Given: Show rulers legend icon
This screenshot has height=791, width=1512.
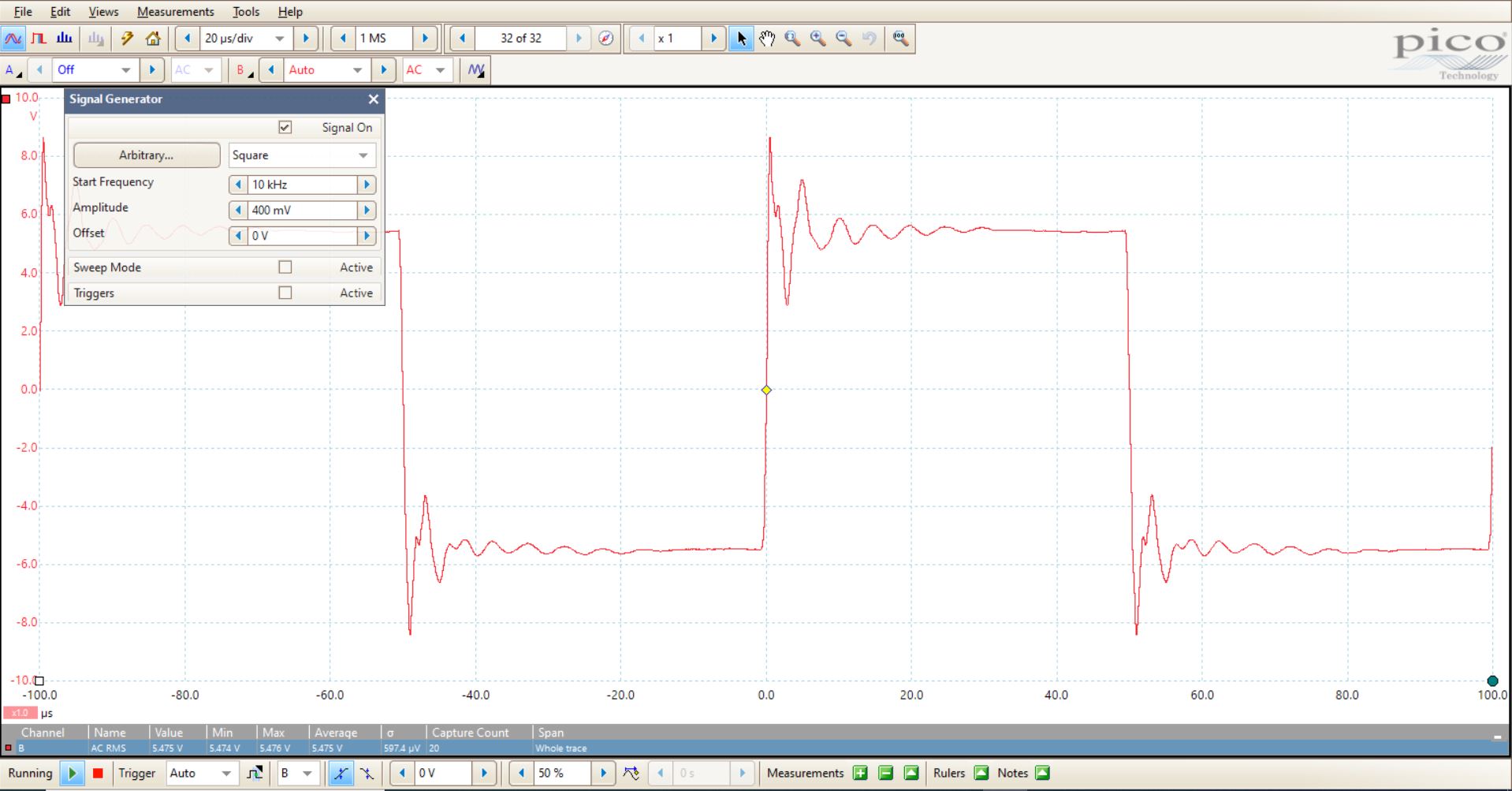Looking at the screenshot, I should click(981, 773).
